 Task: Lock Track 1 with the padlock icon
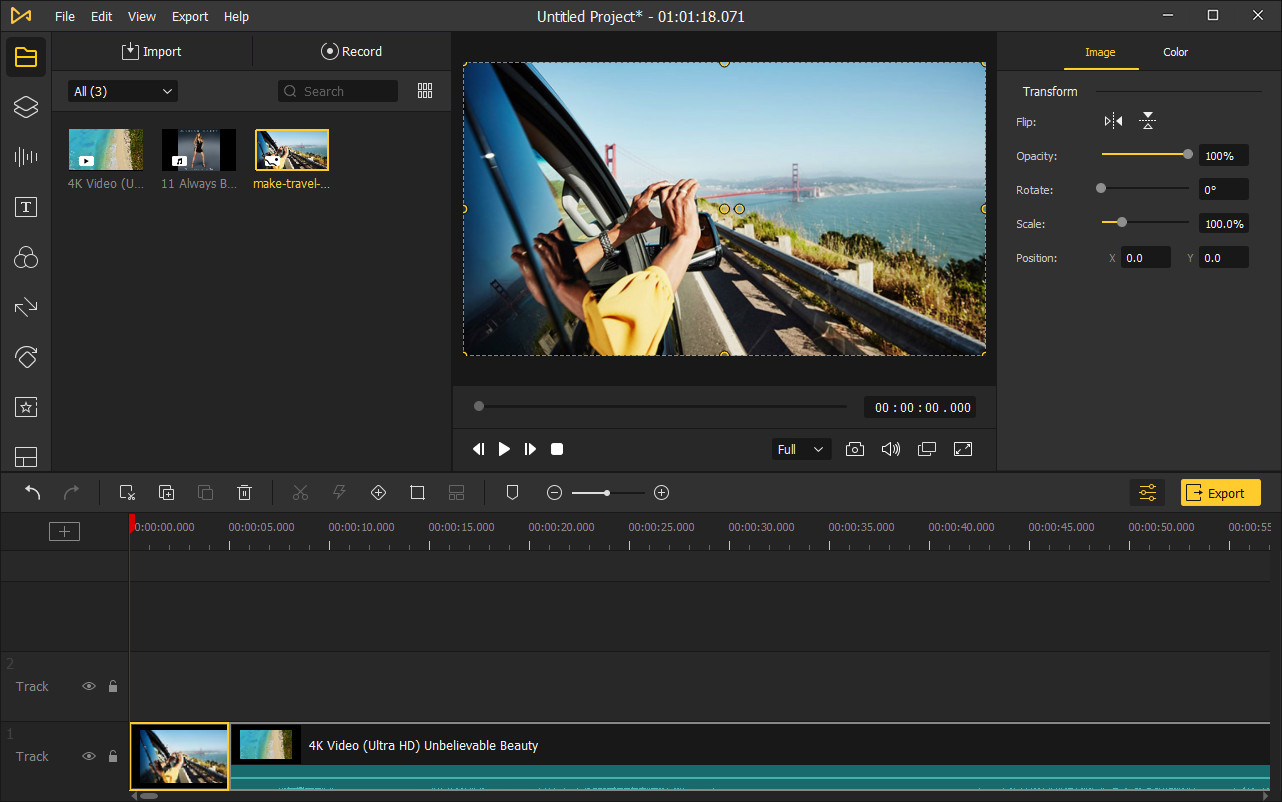[x=112, y=756]
